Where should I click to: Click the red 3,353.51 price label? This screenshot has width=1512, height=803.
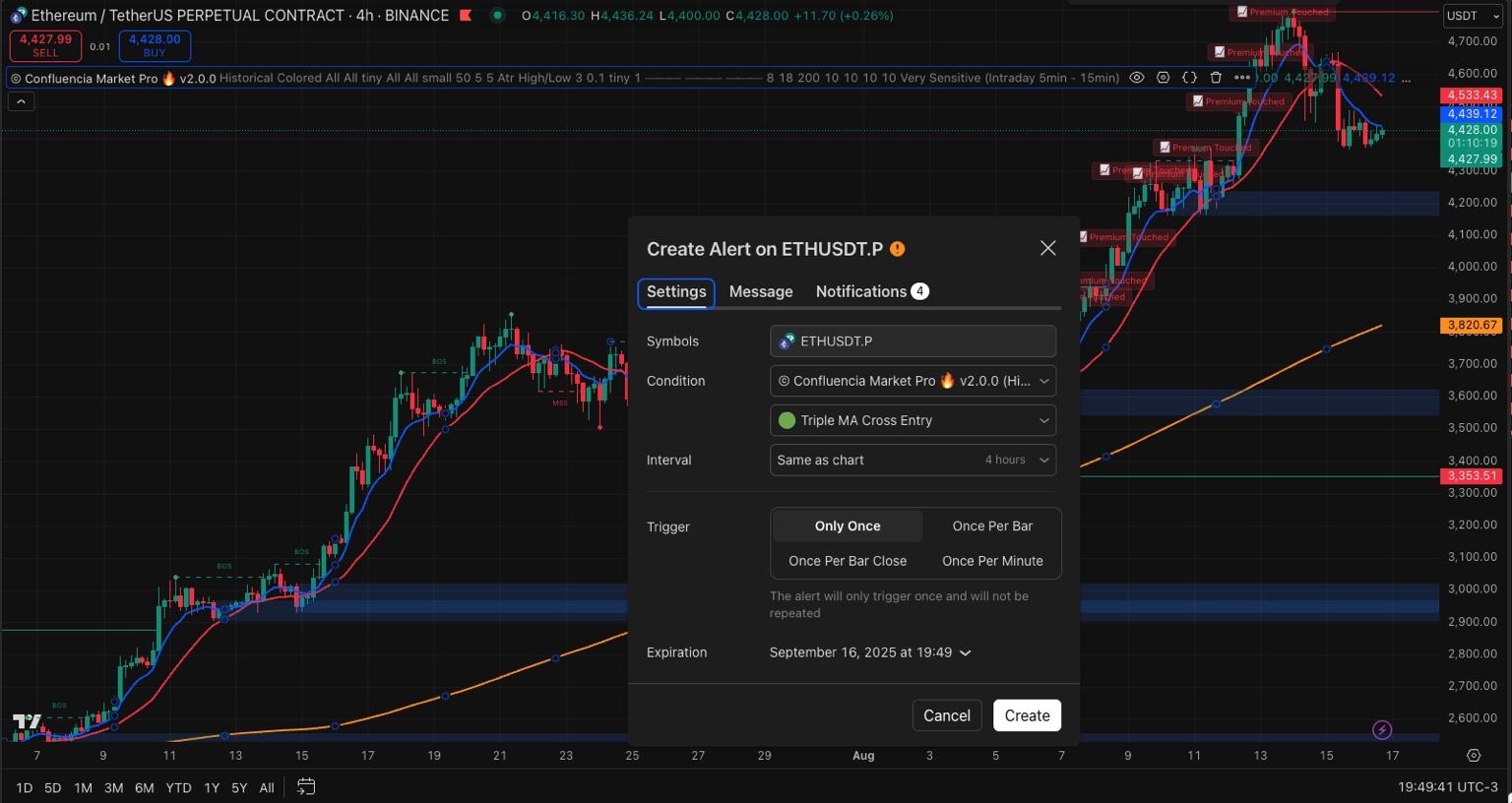1472,476
